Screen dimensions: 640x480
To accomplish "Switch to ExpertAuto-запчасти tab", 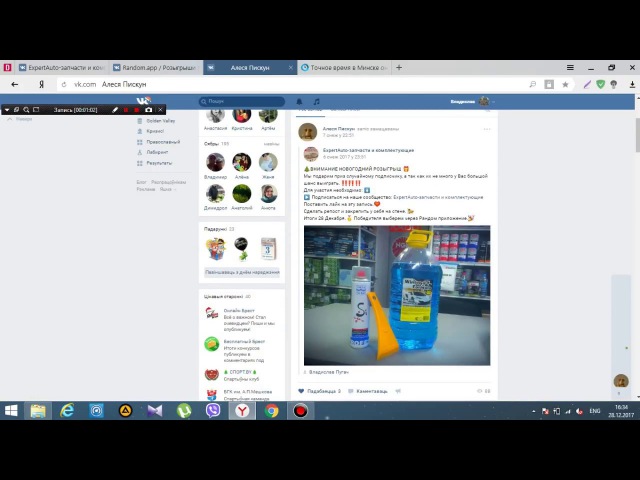I will [x=62, y=68].
